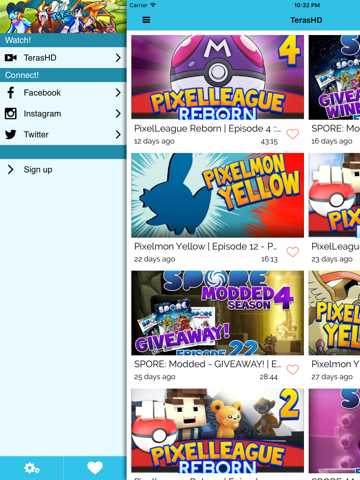Expand the Facebook row chevron
Screen dimensions: 360x480
pos(118,93)
